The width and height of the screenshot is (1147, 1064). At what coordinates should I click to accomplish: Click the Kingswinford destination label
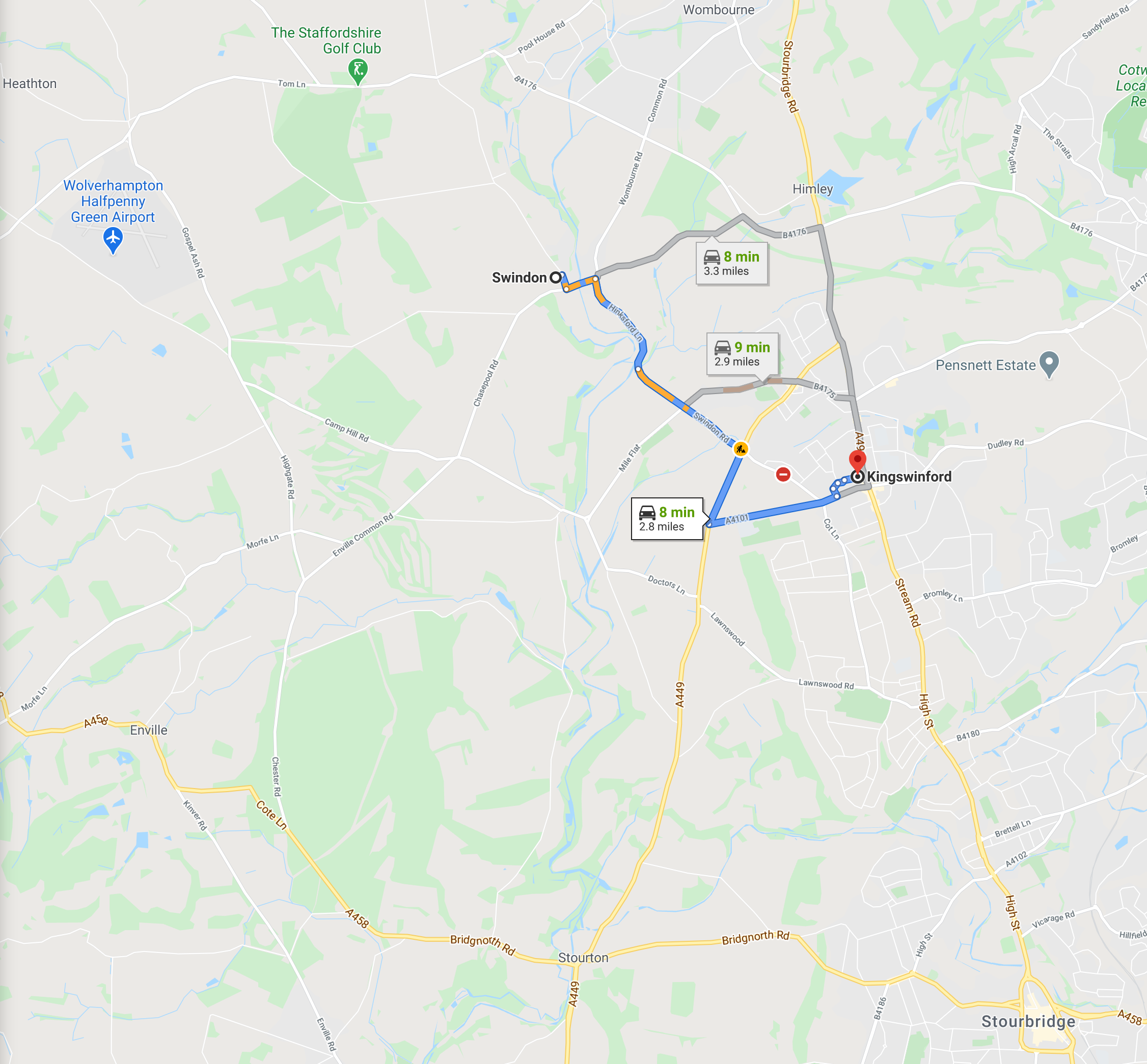909,477
